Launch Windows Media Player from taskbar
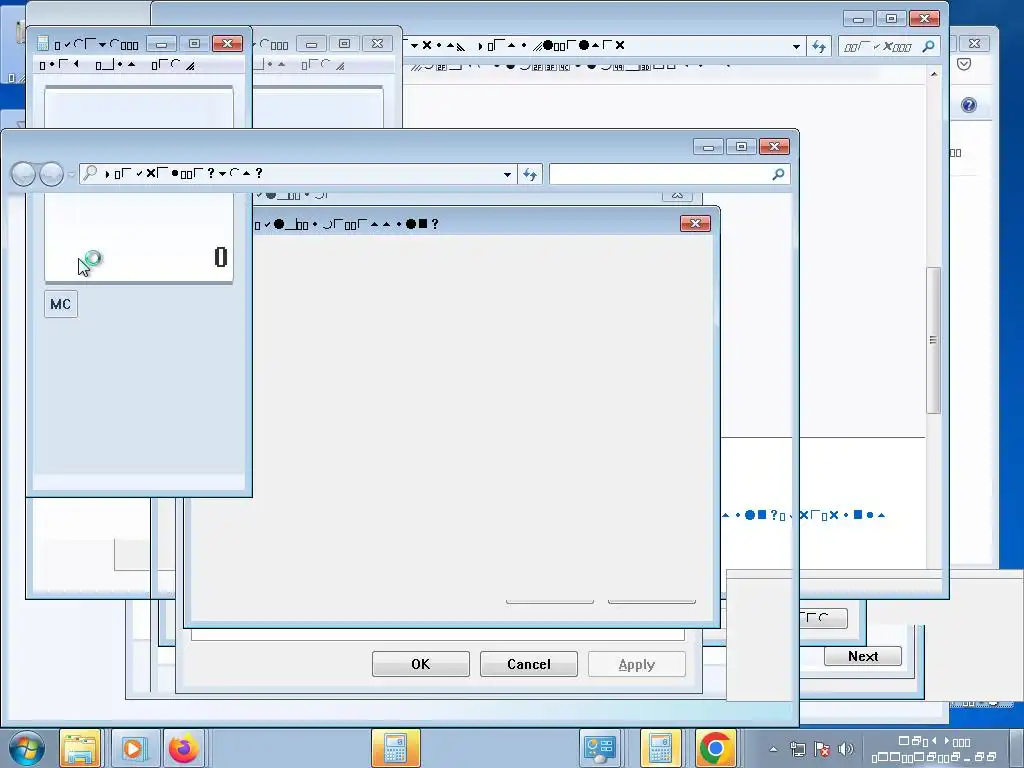The image size is (1024, 768). [133, 748]
